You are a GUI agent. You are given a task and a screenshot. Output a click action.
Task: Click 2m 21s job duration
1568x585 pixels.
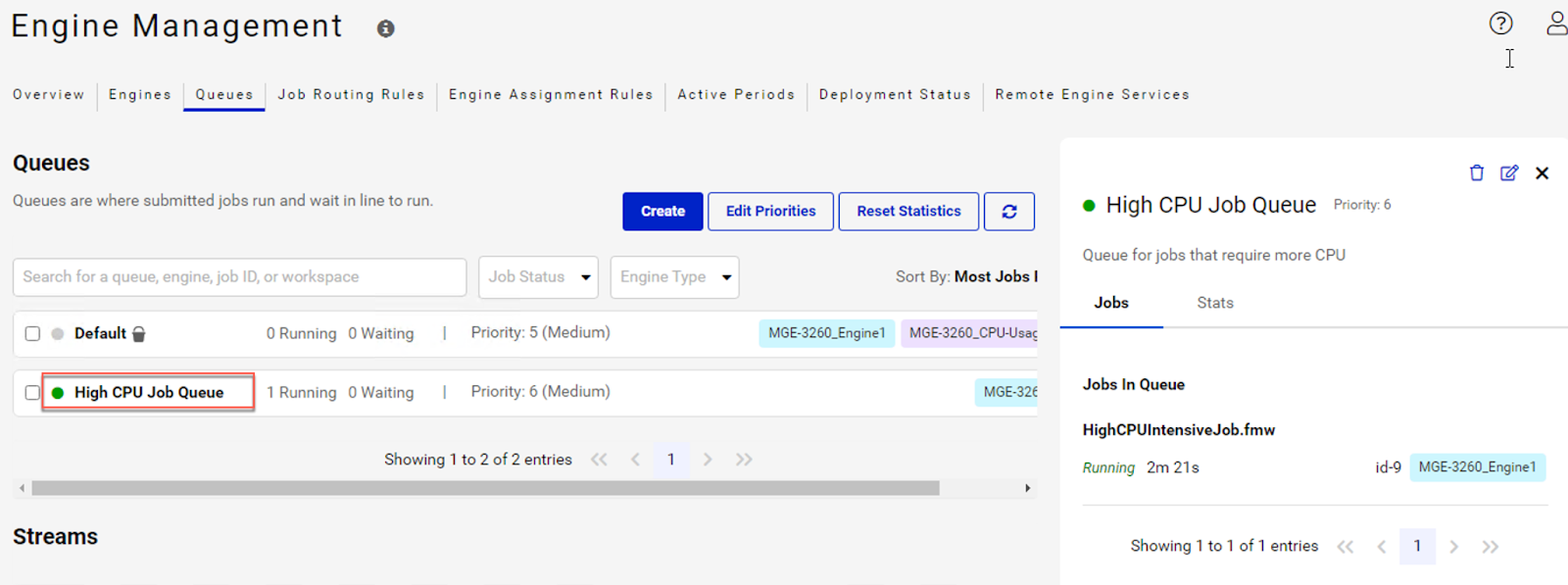tap(1173, 468)
